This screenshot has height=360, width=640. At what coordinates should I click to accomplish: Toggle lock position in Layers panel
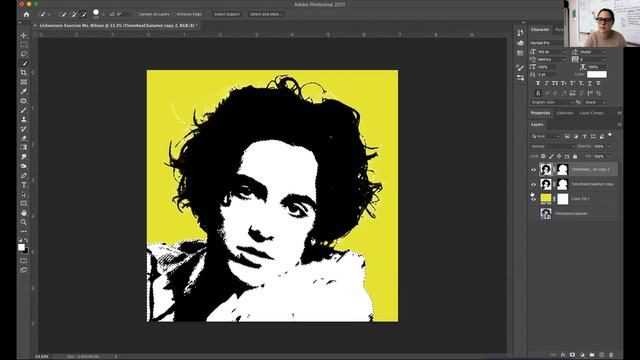coord(559,156)
